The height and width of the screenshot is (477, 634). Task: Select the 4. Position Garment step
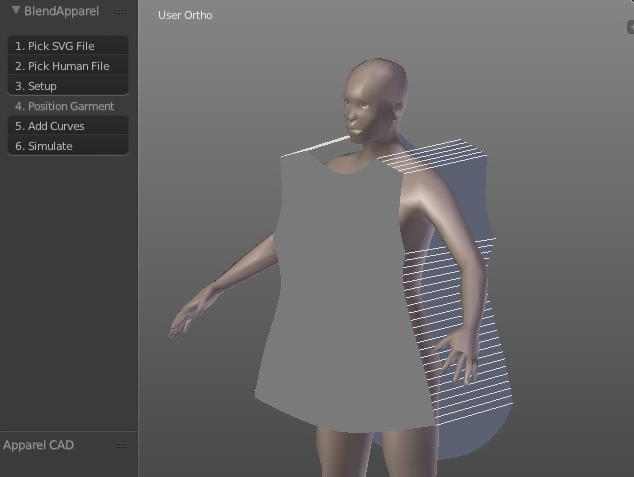point(68,106)
